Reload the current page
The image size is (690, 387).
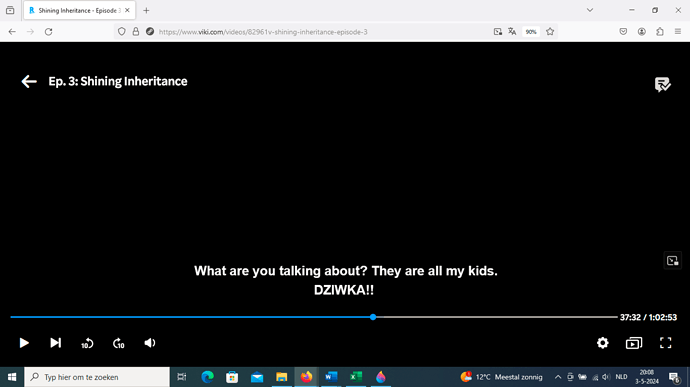click(48, 32)
